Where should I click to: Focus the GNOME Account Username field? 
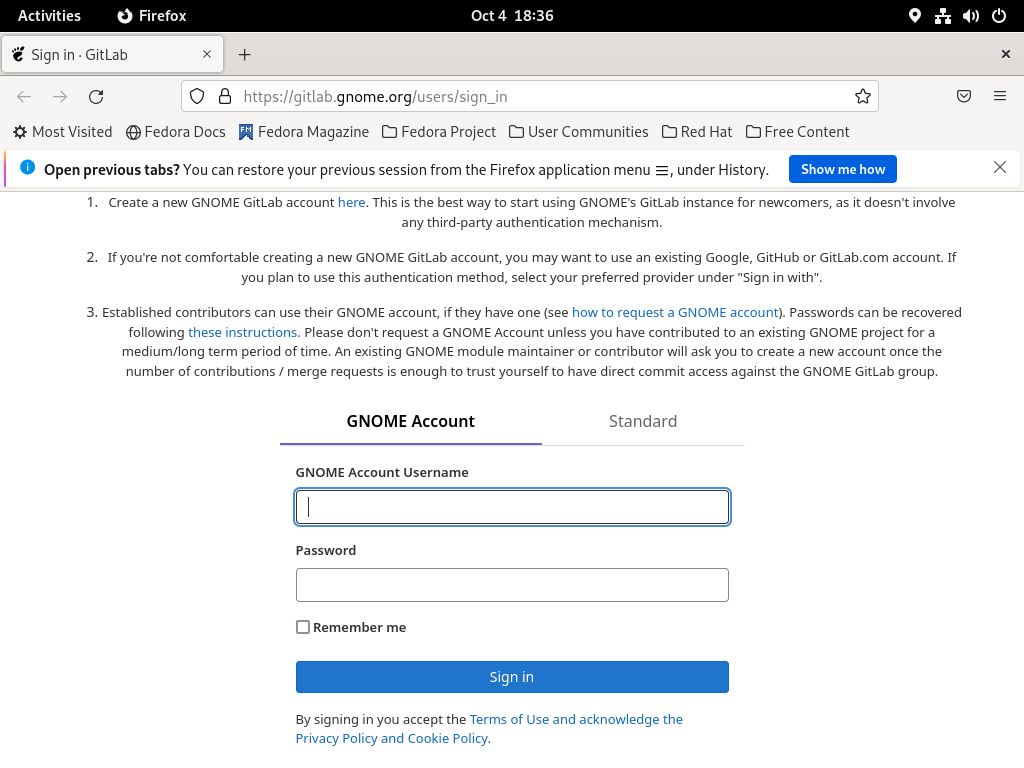[x=512, y=507]
